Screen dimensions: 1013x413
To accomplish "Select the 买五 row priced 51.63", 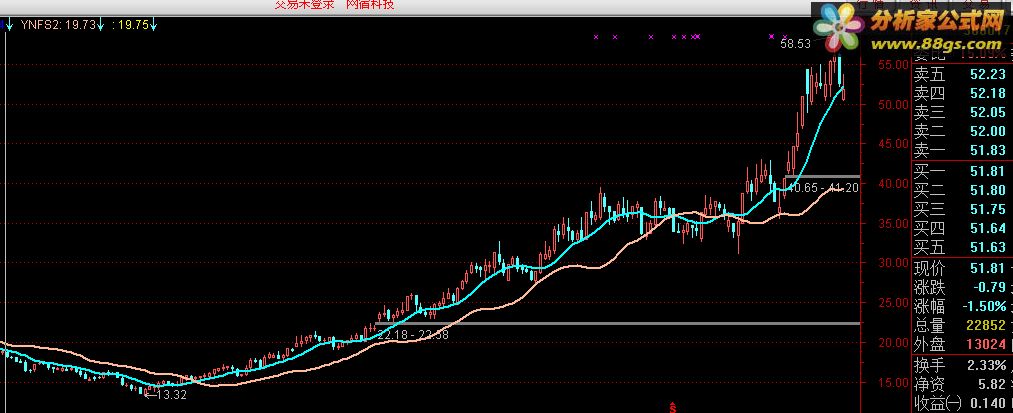I will pos(961,248).
